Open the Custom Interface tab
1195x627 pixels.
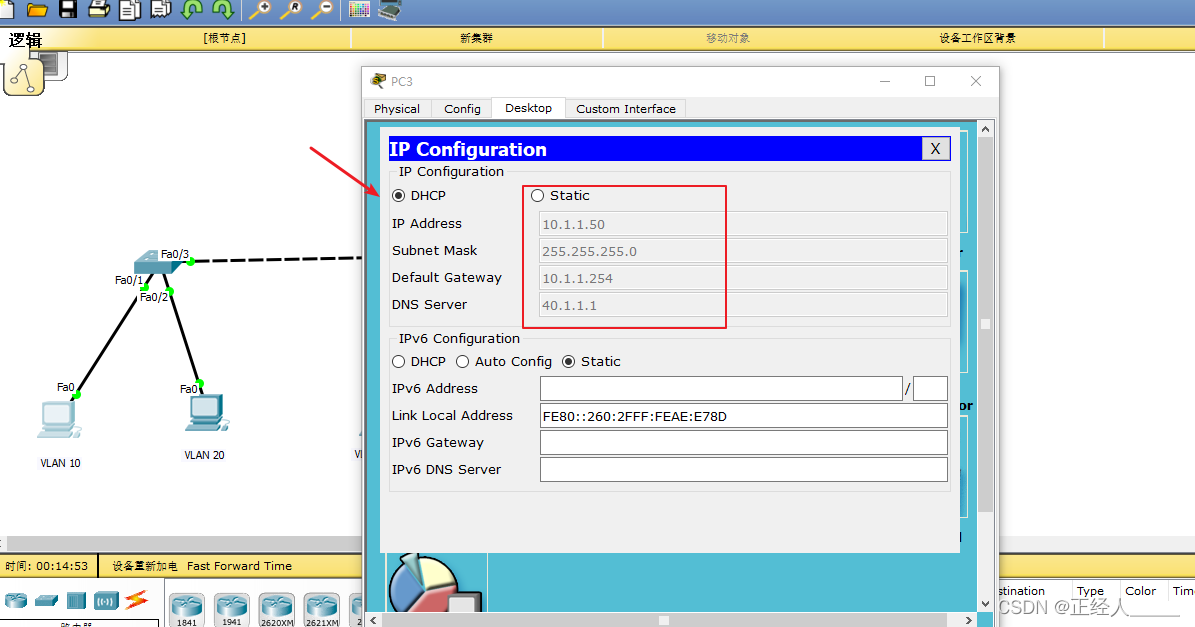click(x=625, y=108)
